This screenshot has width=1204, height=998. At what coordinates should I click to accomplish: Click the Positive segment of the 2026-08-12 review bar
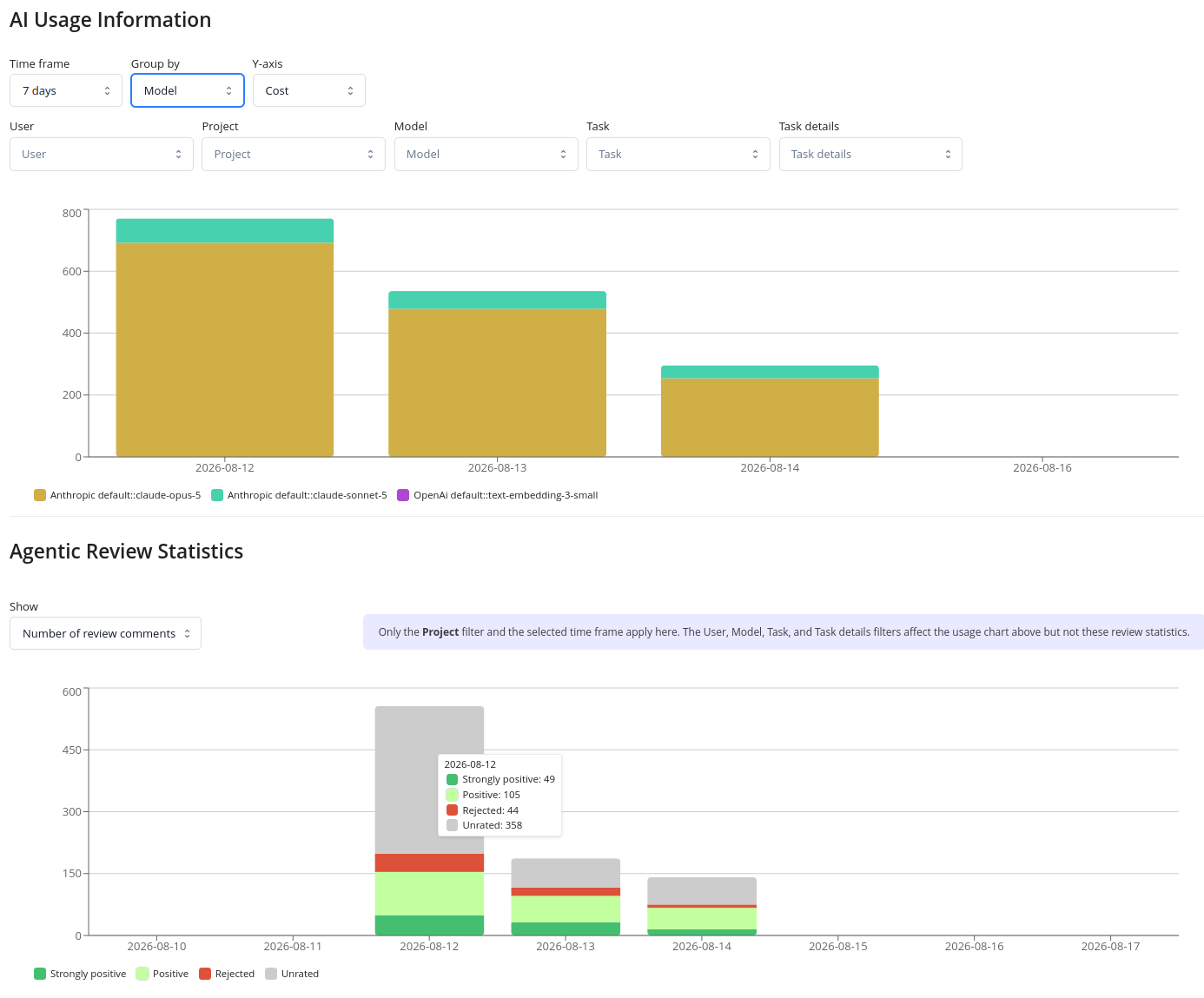(x=429, y=894)
